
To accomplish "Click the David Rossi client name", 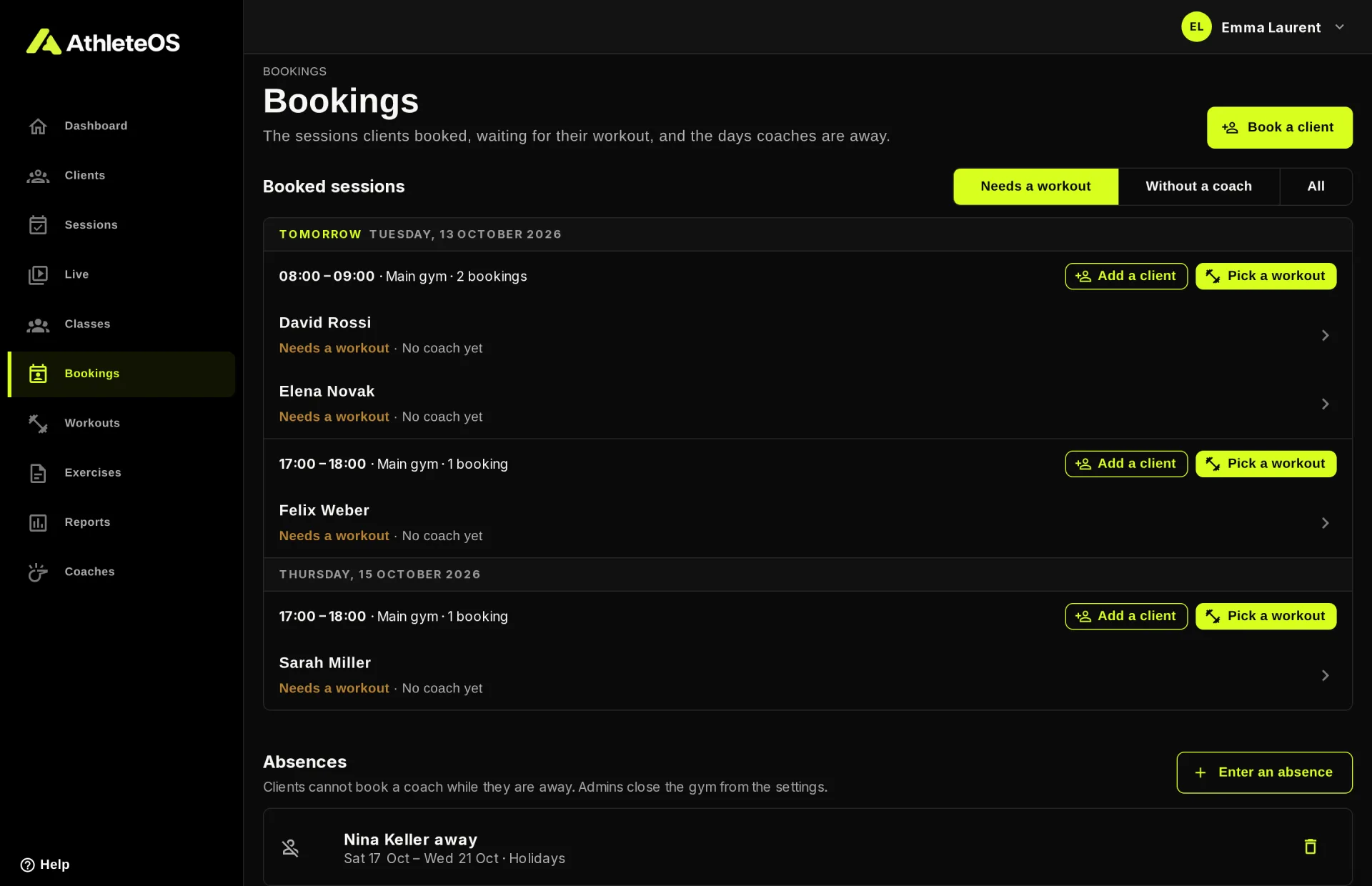I will coord(325,323).
